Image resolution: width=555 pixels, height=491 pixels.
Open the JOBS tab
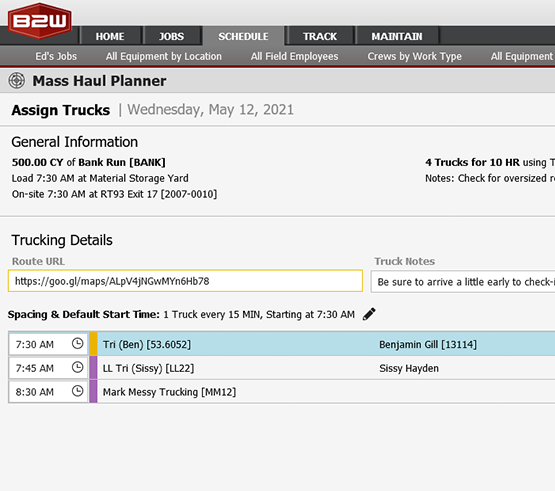click(x=172, y=36)
